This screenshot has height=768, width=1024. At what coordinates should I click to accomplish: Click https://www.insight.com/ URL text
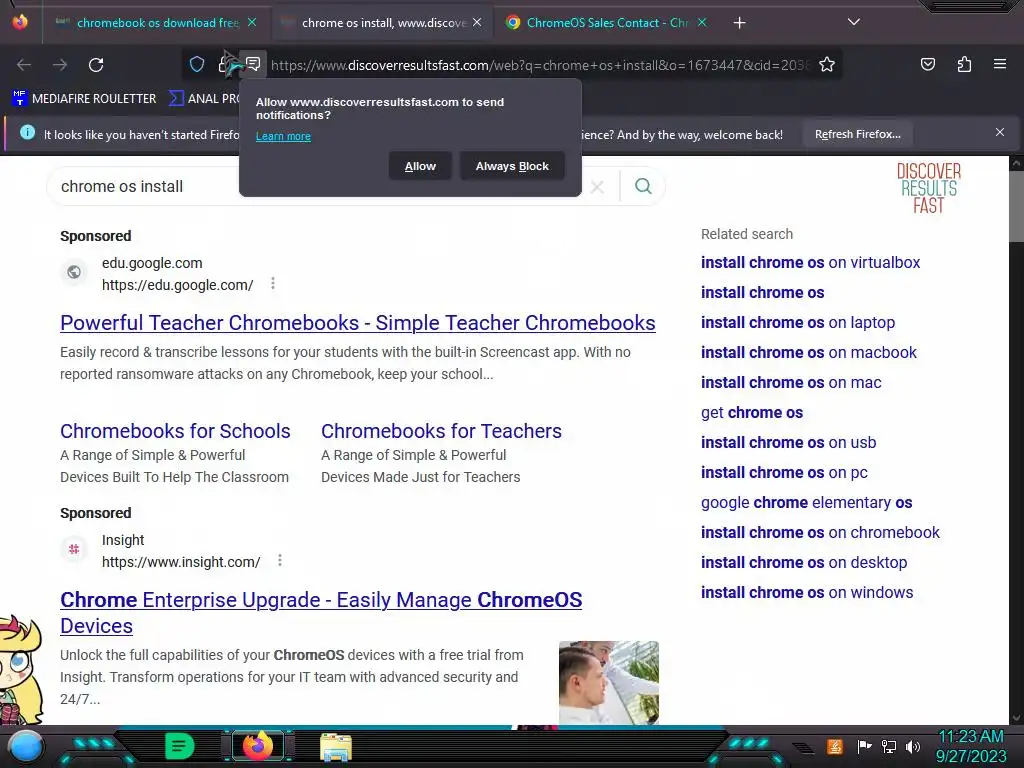tap(181, 562)
